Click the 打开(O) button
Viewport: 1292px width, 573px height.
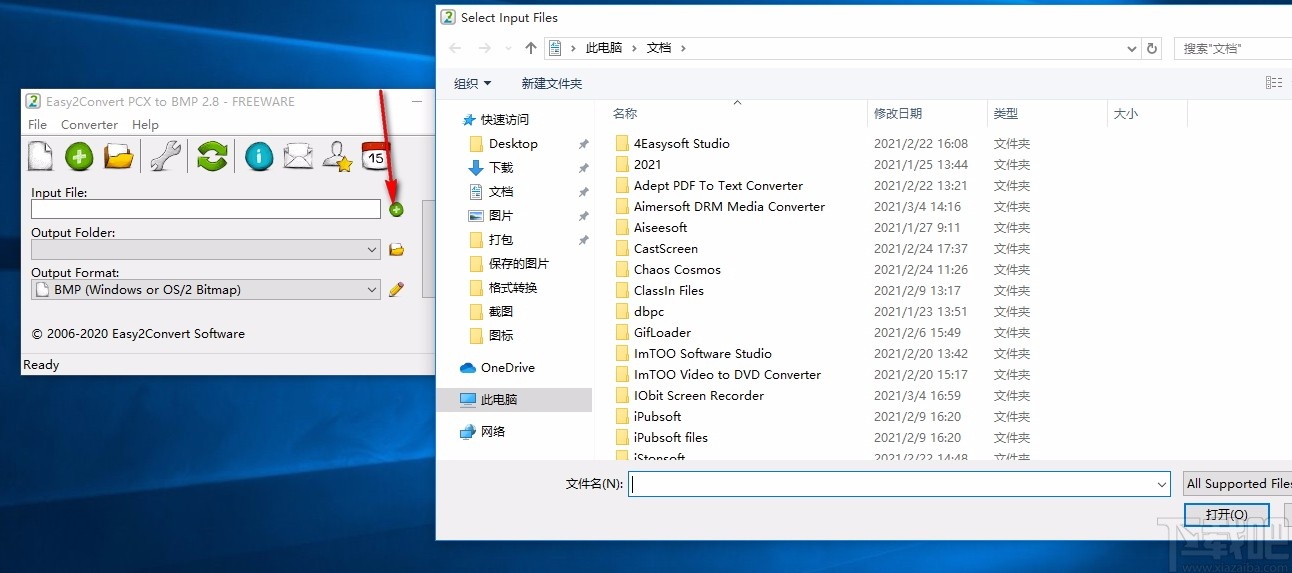[x=1226, y=514]
